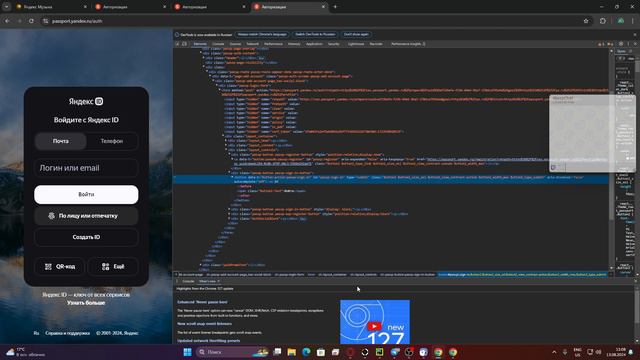
Task: Switch to the DevTools Sources tab
Action: coord(235,44)
